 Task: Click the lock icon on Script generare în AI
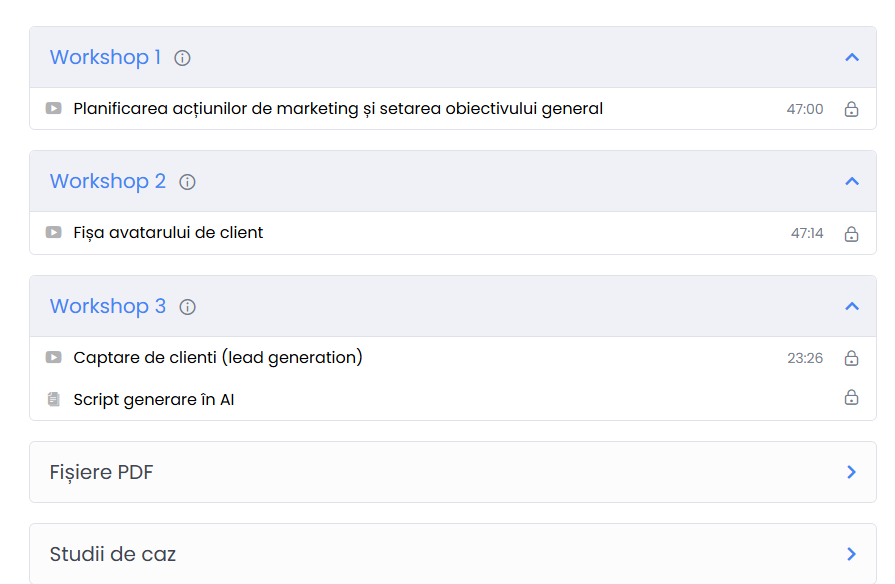coord(851,398)
